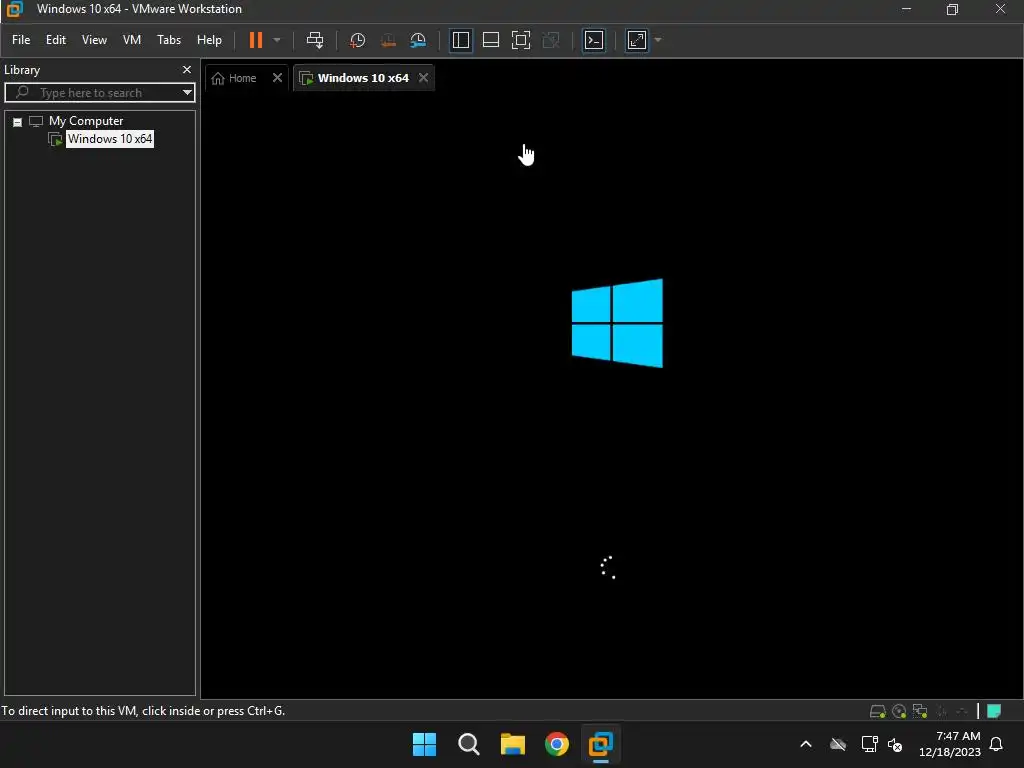The image size is (1024, 768).
Task: Open the library search dropdown arrow
Action: click(187, 93)
